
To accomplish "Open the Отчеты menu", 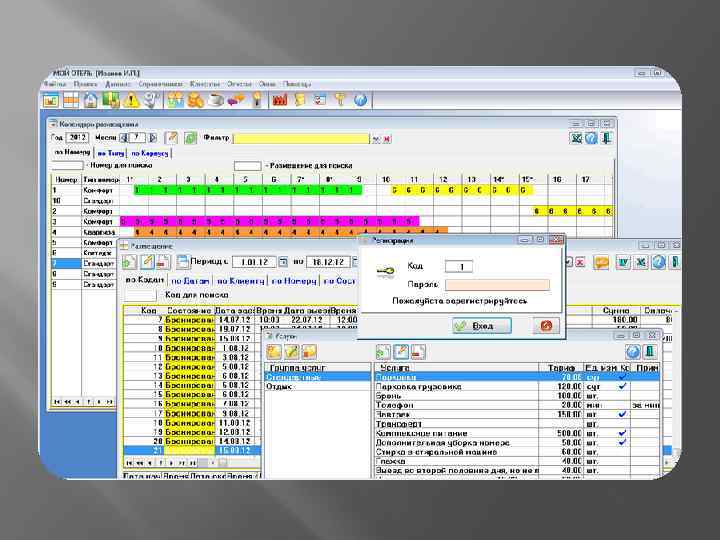I will (239, 84).
